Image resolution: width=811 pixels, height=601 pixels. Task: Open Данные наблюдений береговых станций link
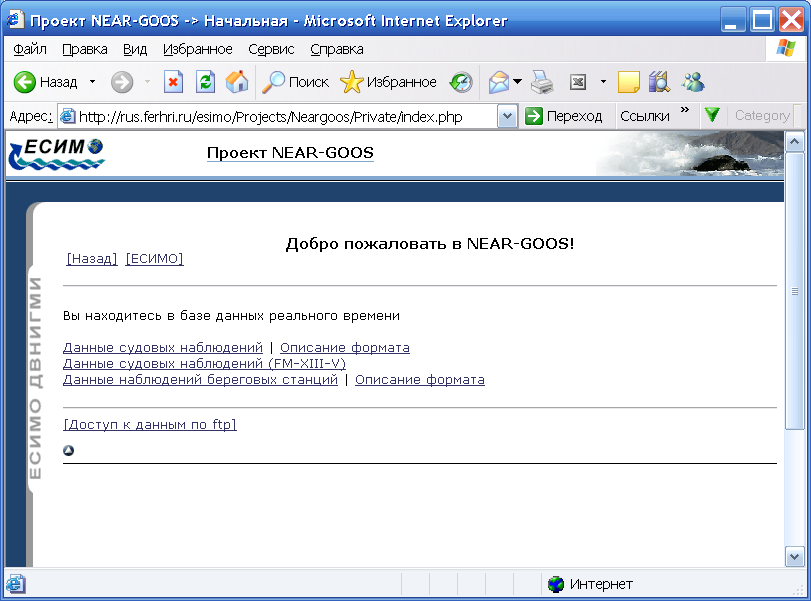pyautogui.click(x=200, y=380)
